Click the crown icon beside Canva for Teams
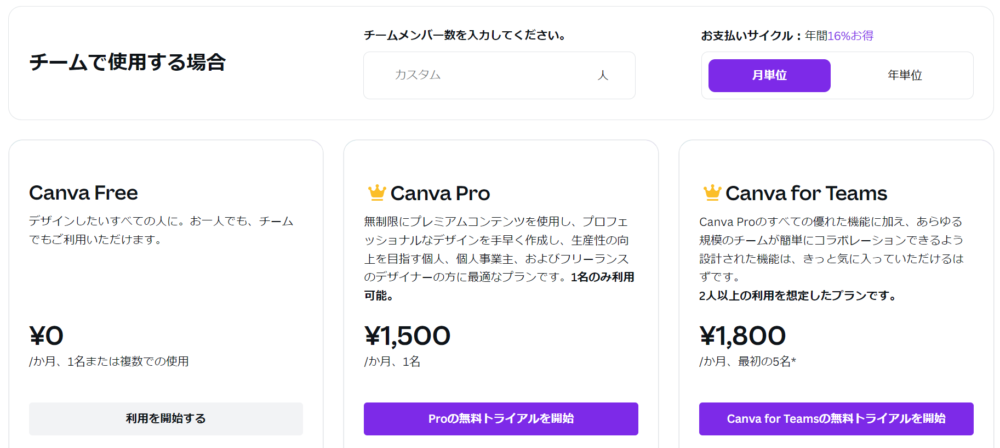The image size is (1000, 448). [711, 193]
